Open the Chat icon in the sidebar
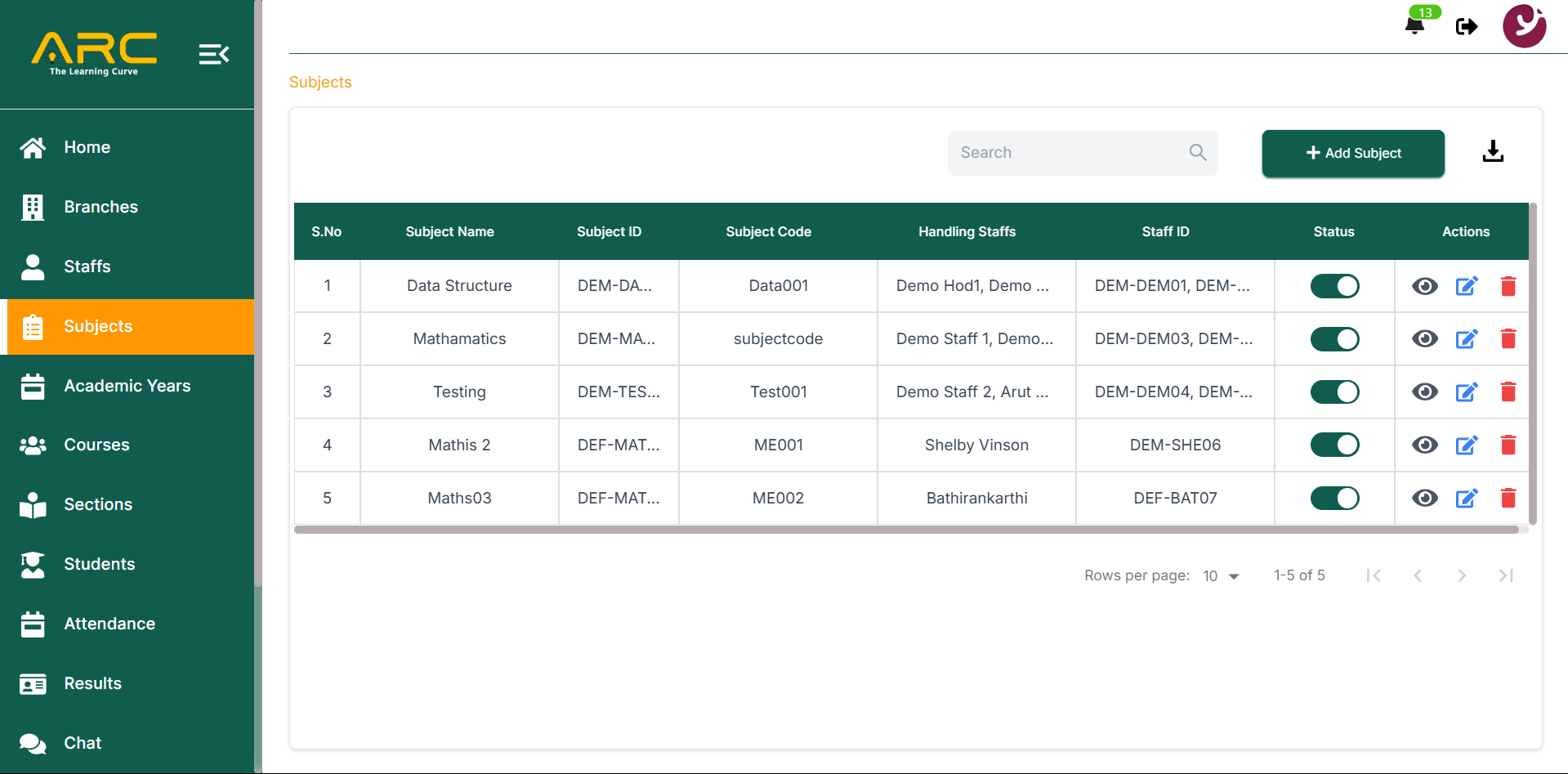 [x=33, y=743]
